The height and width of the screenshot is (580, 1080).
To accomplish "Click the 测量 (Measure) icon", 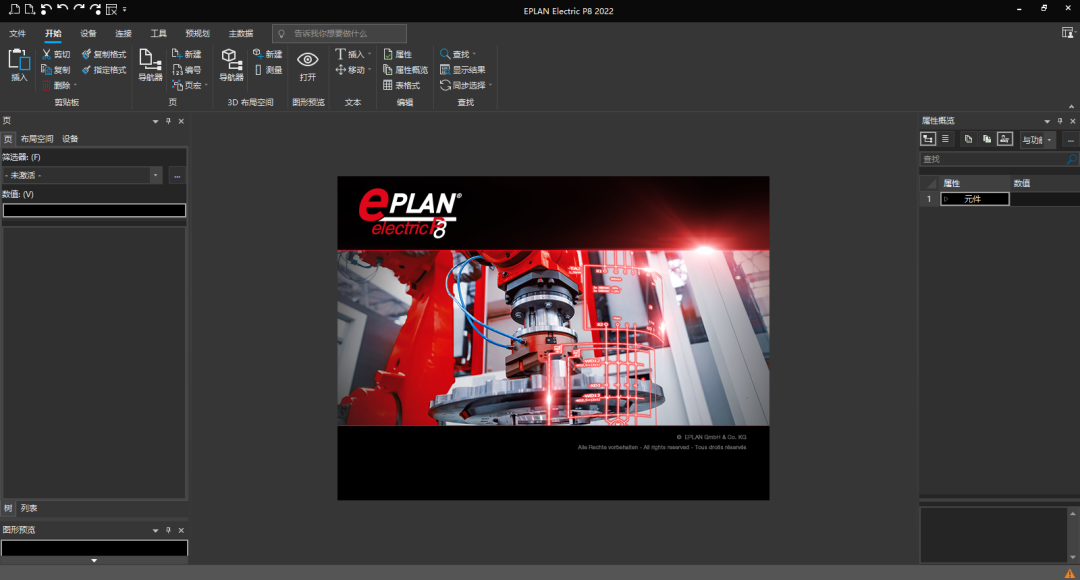I will coord(261,69).
